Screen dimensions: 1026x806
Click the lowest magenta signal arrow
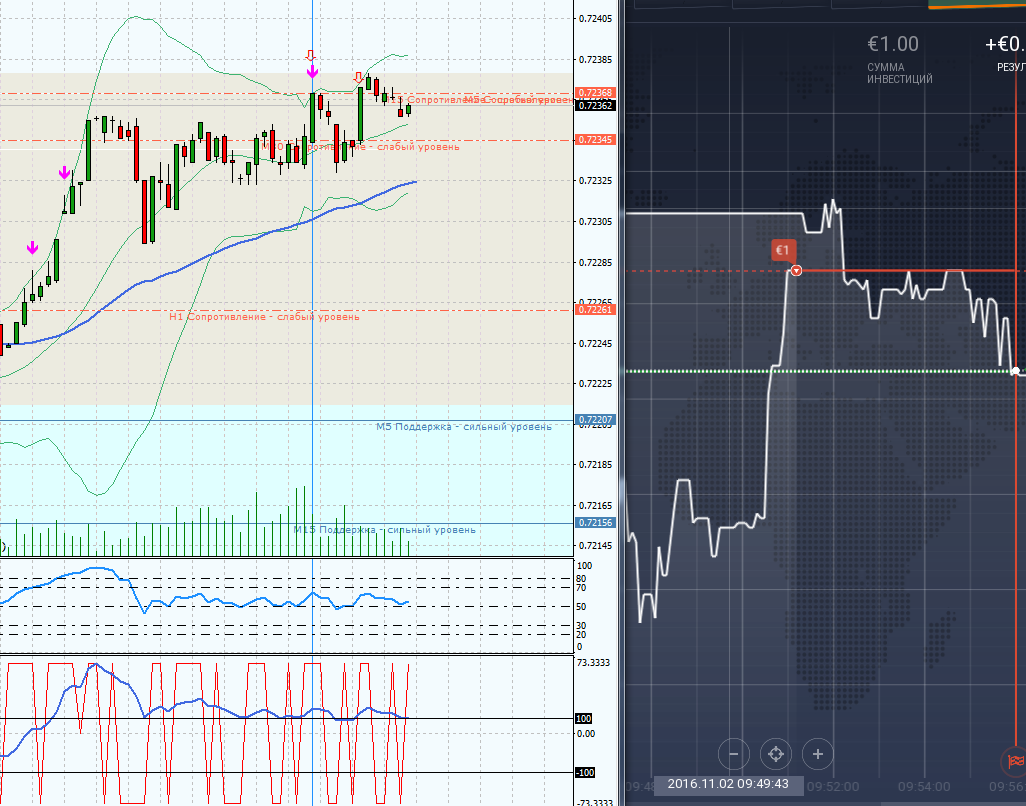tap(32, 247)
